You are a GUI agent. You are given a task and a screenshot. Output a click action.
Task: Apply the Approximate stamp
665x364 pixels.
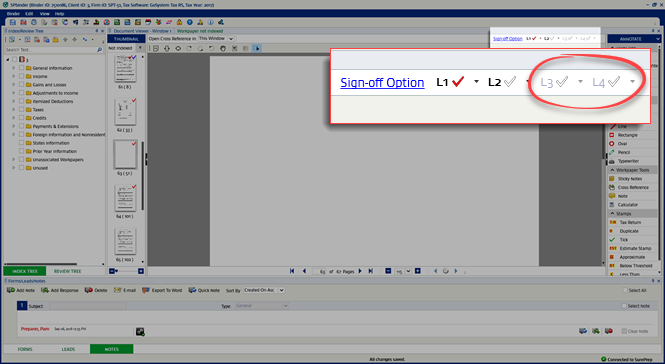(x=632, y=257)
